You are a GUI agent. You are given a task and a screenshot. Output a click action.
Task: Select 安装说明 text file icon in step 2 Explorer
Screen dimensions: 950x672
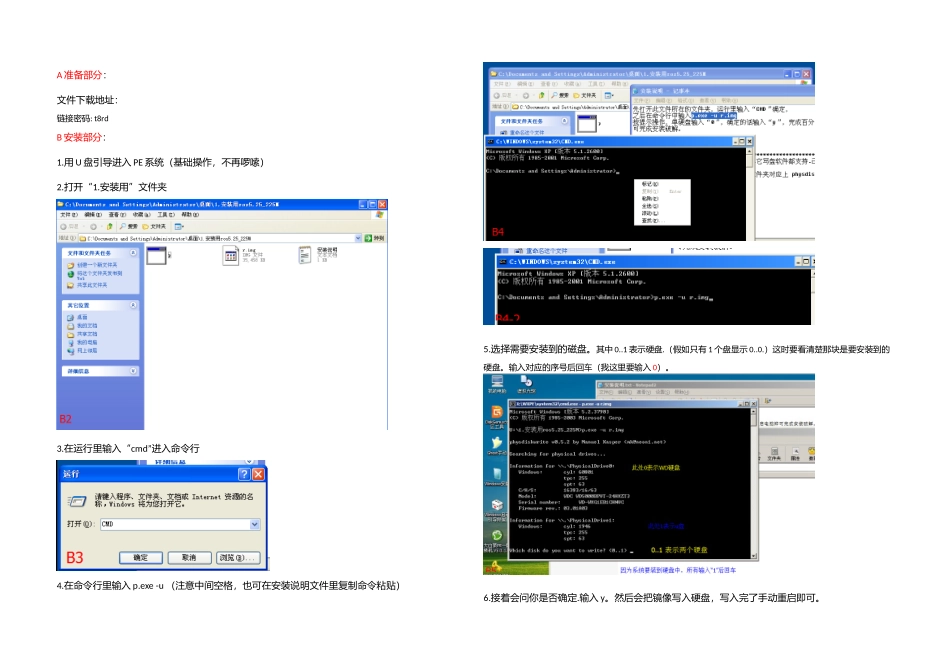click(305, 255)
